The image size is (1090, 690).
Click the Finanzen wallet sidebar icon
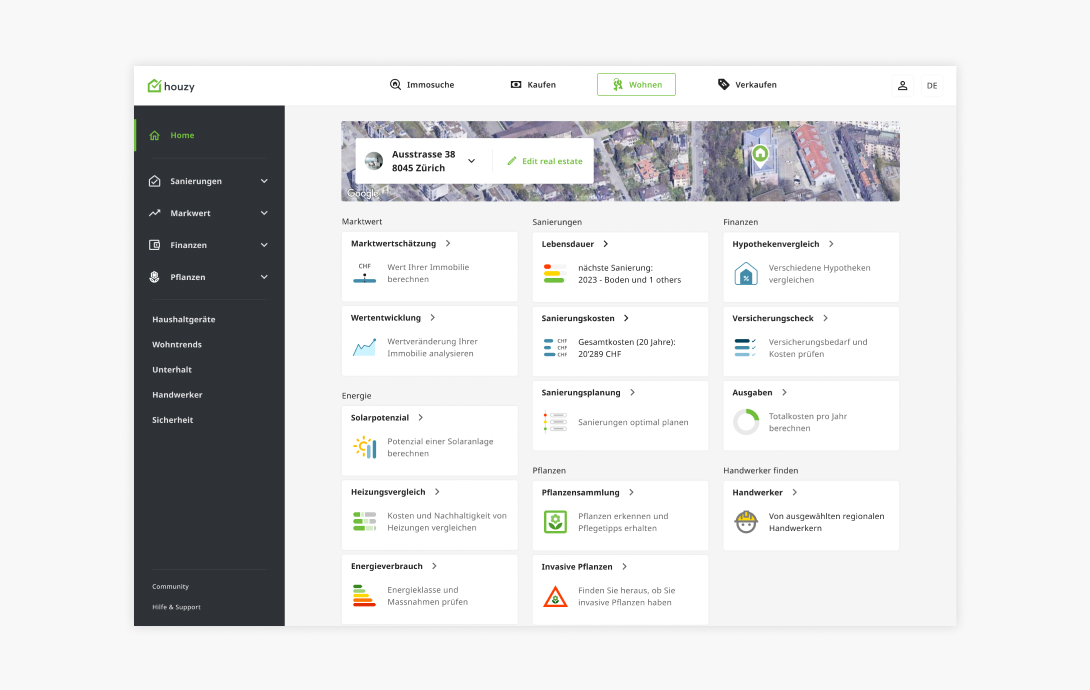coord(154,245)
